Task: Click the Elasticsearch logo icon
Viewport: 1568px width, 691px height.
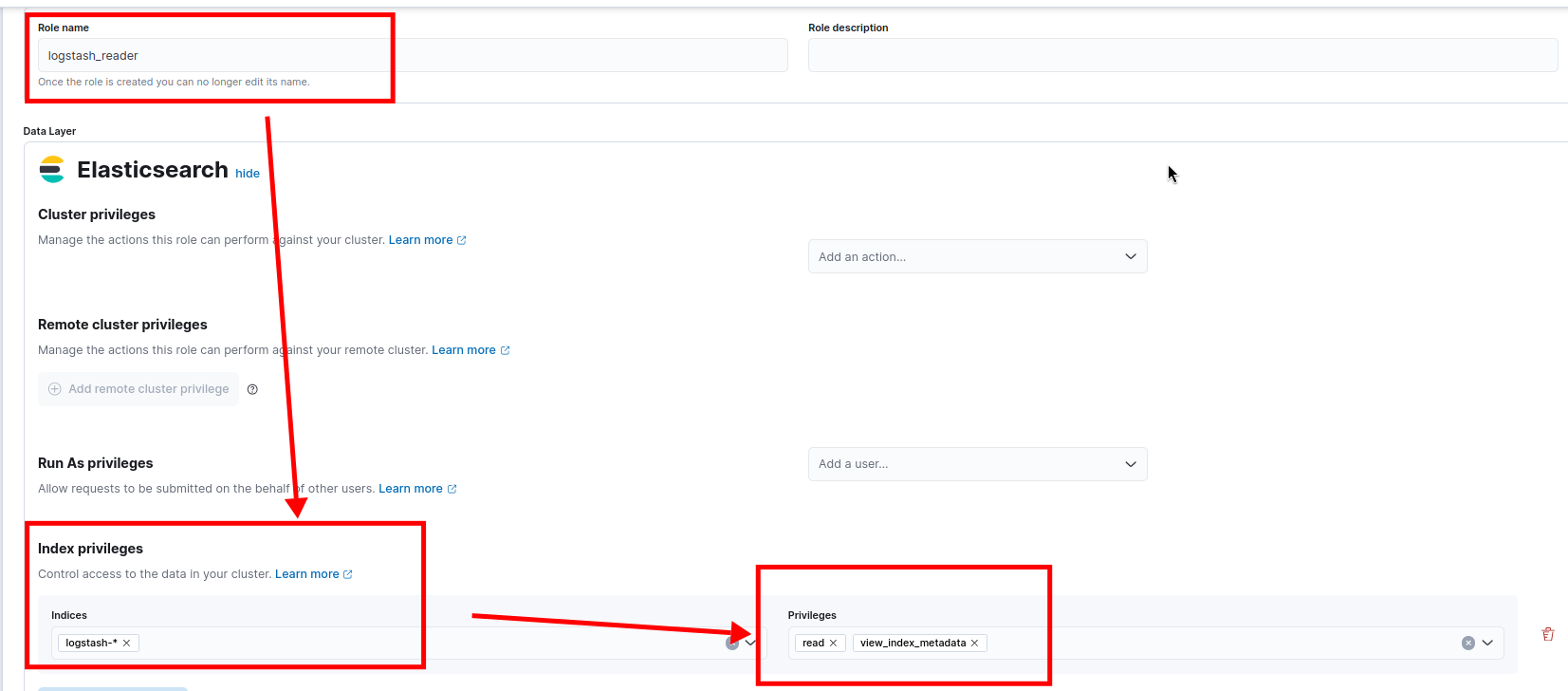Action: (52, 170)
